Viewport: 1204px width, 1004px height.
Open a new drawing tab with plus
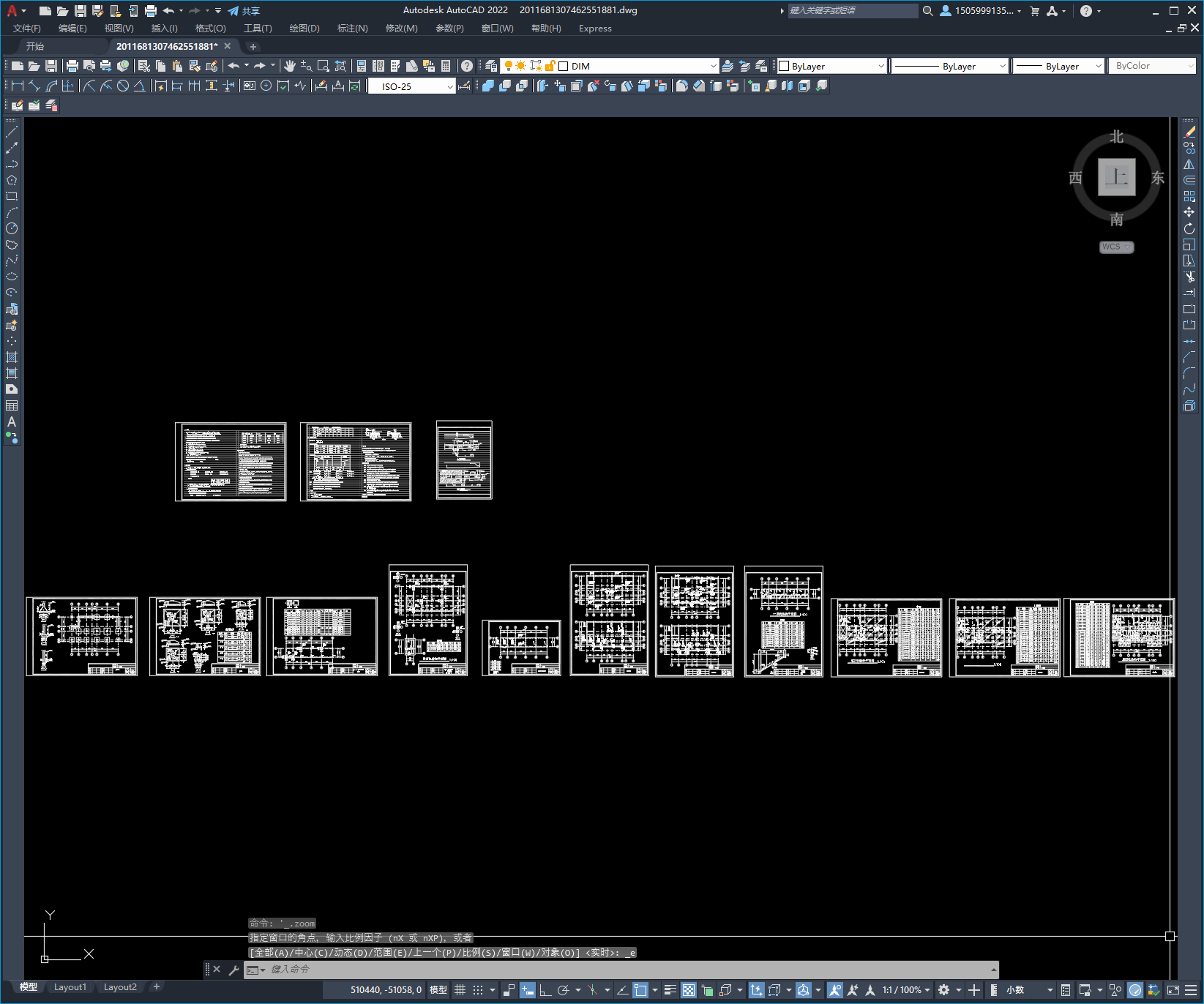tap(253, 46)
